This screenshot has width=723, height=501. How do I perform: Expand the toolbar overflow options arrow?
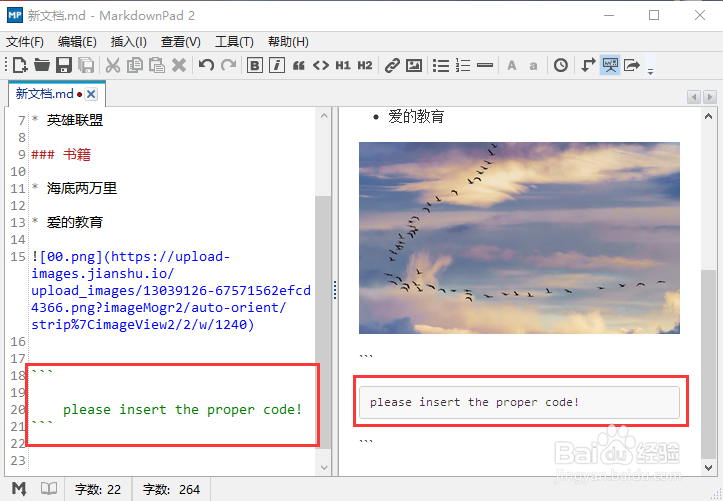click(x=651, y=71)
